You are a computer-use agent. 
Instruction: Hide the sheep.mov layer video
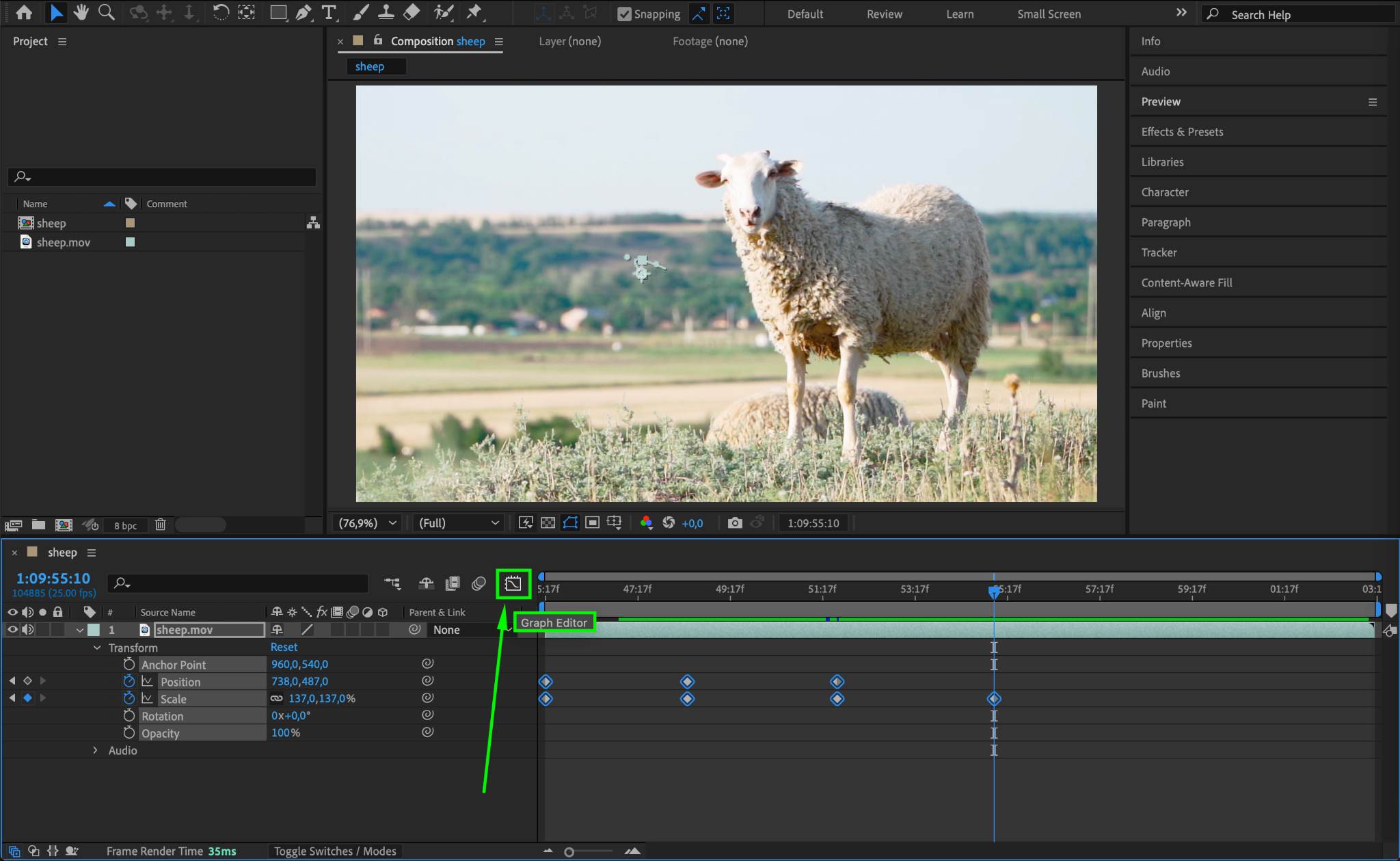(x=12, y=630)
